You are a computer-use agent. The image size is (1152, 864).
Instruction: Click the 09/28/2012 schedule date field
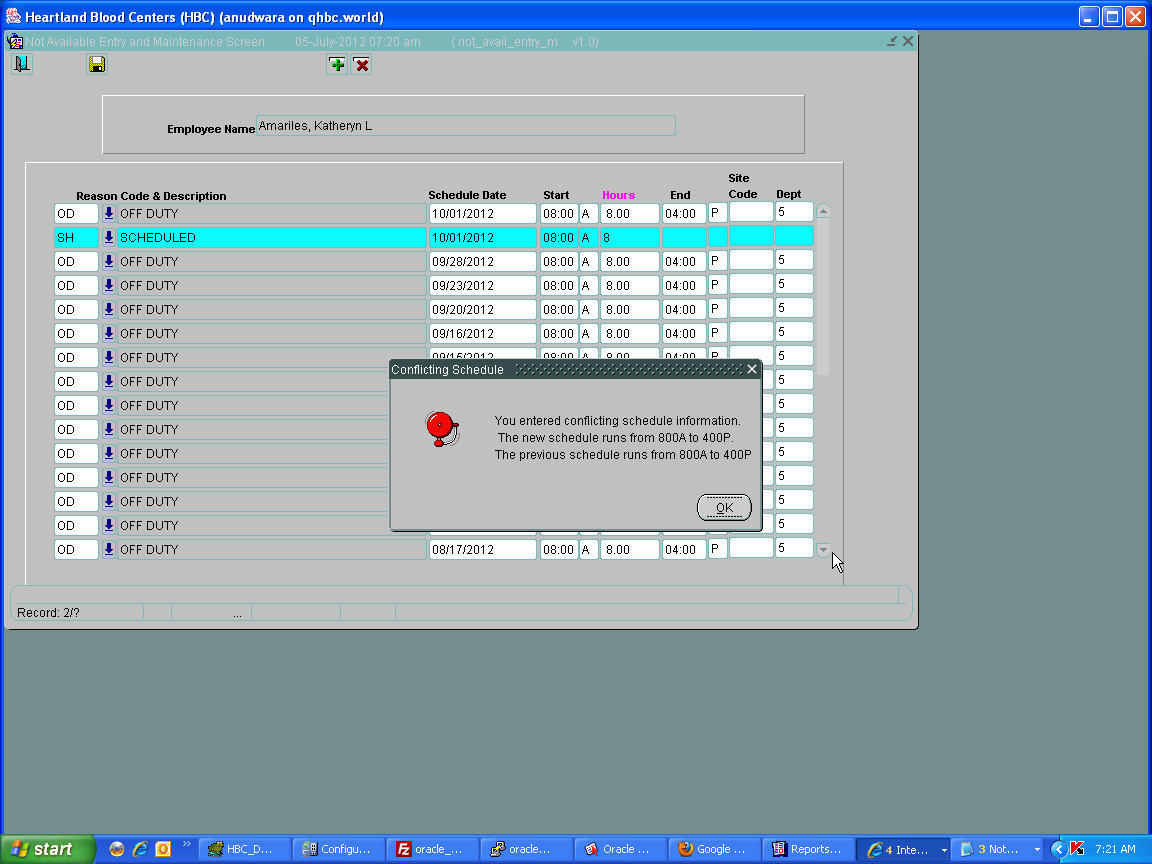(x=482, y=262)
